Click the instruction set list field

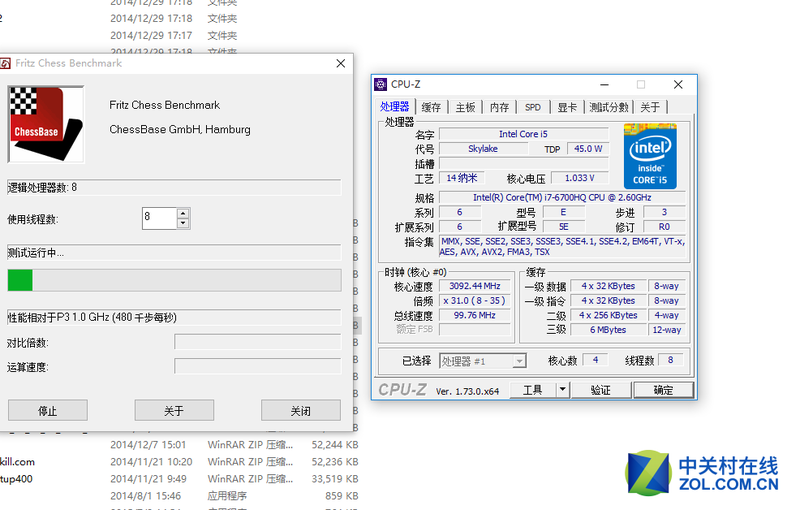pos(562,246)
